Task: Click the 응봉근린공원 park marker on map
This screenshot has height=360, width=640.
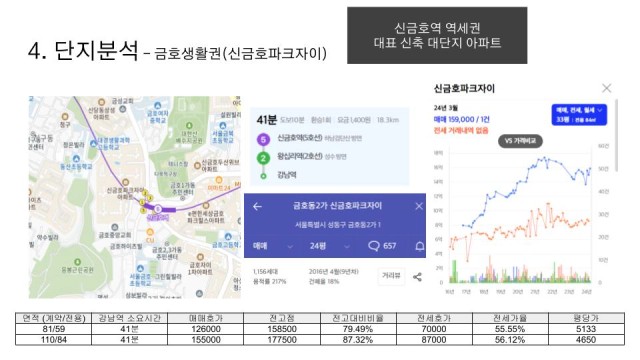Action: click(x=77, y=262)
